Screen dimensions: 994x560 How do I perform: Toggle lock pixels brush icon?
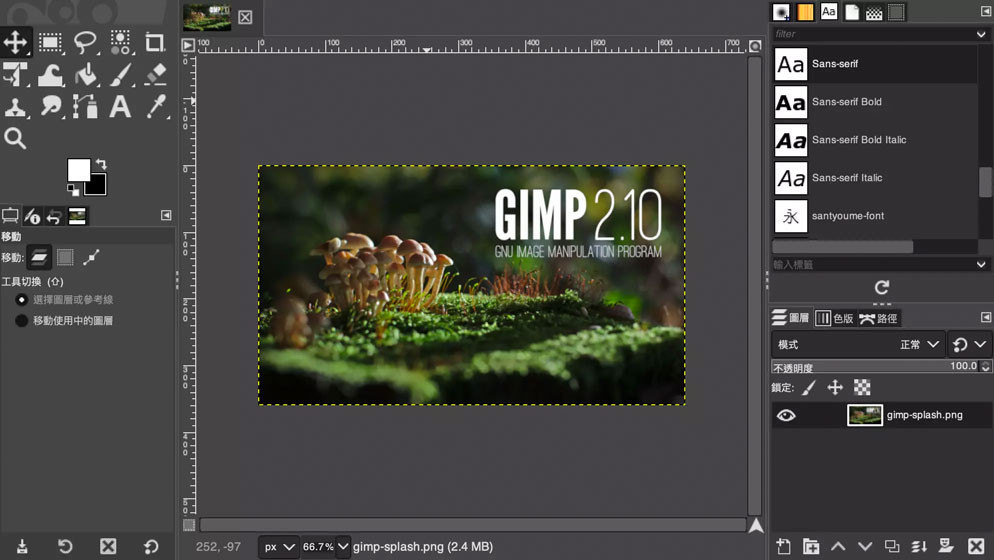pos(808,387)
